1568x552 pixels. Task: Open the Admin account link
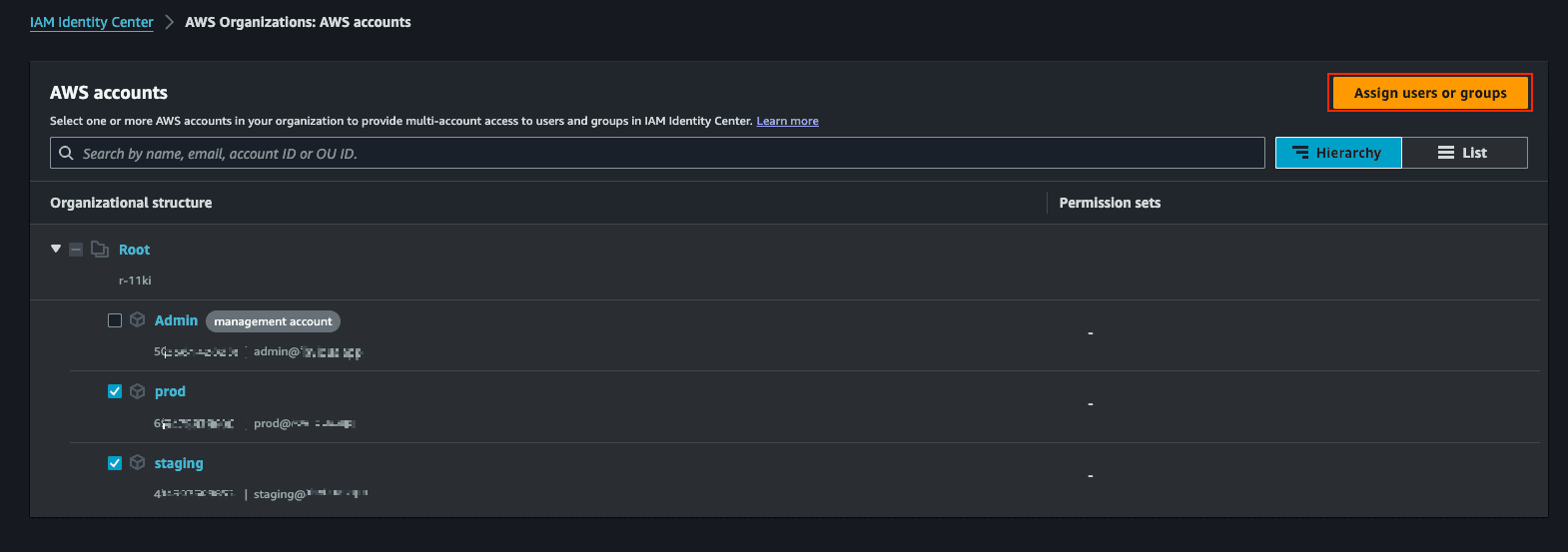[x=176, y=320]
